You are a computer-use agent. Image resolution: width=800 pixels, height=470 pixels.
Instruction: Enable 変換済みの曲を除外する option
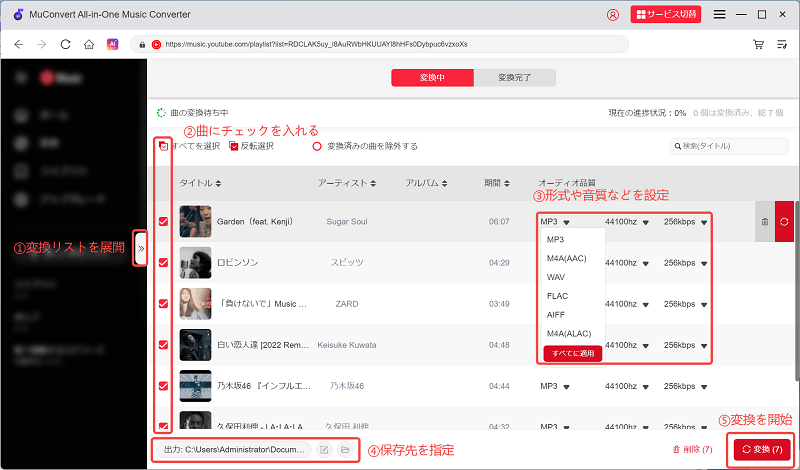pos(317,146)
